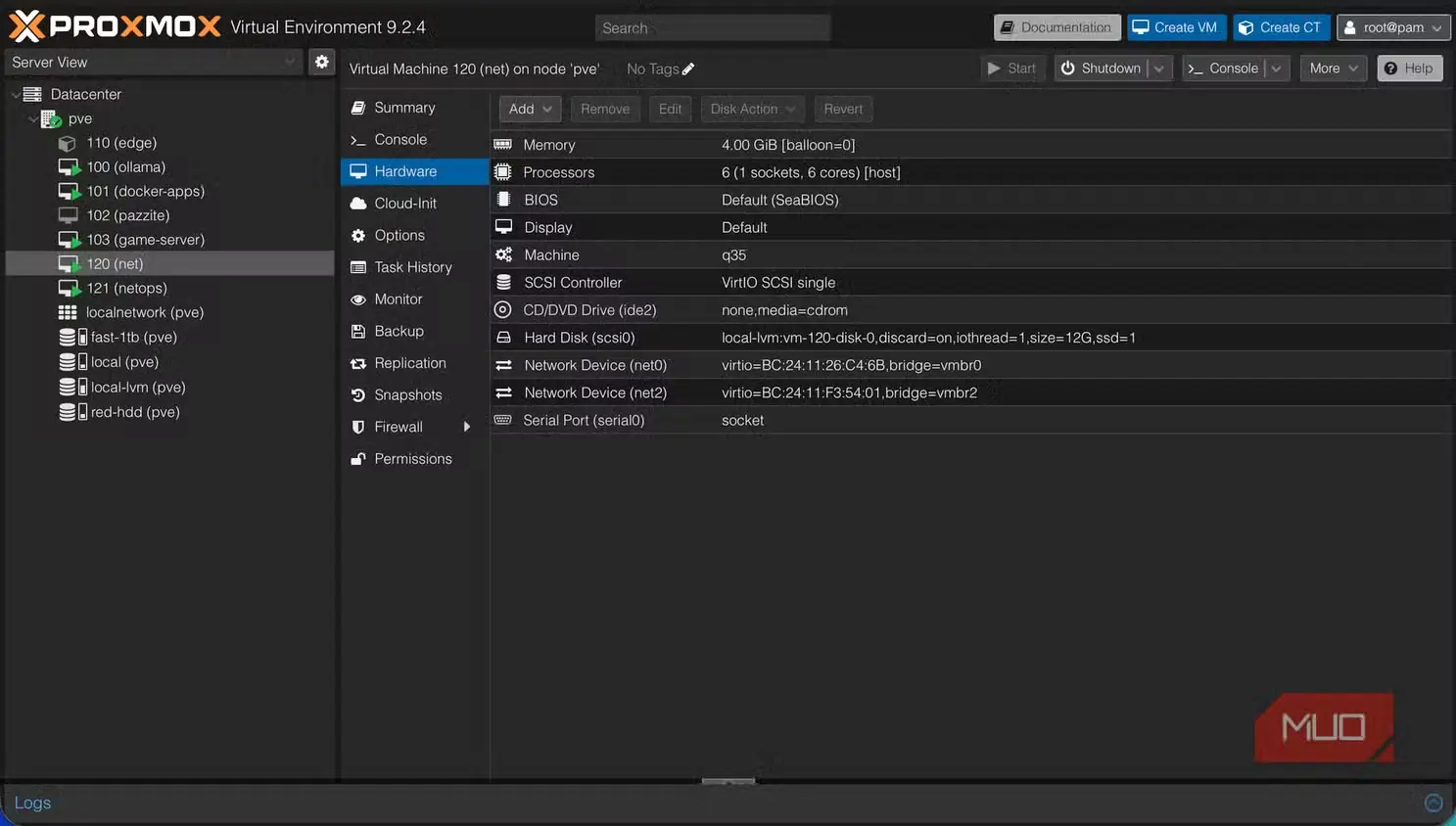Click the Create CT button
The width and height of the screenshot is (1456, 826).
coord(1281,27)
